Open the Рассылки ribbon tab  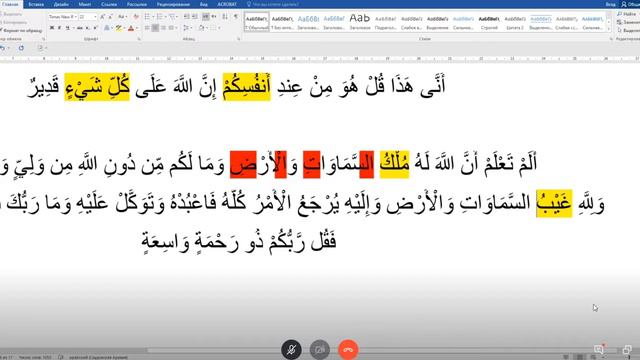[137, 4]
